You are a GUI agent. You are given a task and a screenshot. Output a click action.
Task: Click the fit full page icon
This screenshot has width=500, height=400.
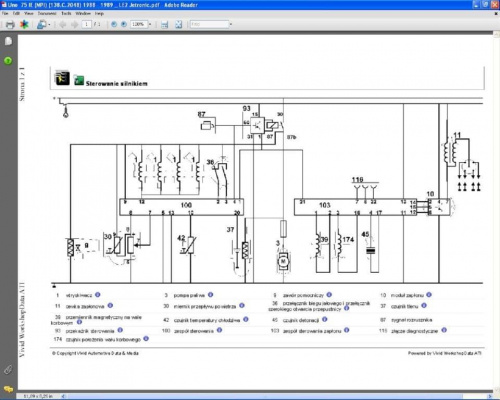(179, 24)
